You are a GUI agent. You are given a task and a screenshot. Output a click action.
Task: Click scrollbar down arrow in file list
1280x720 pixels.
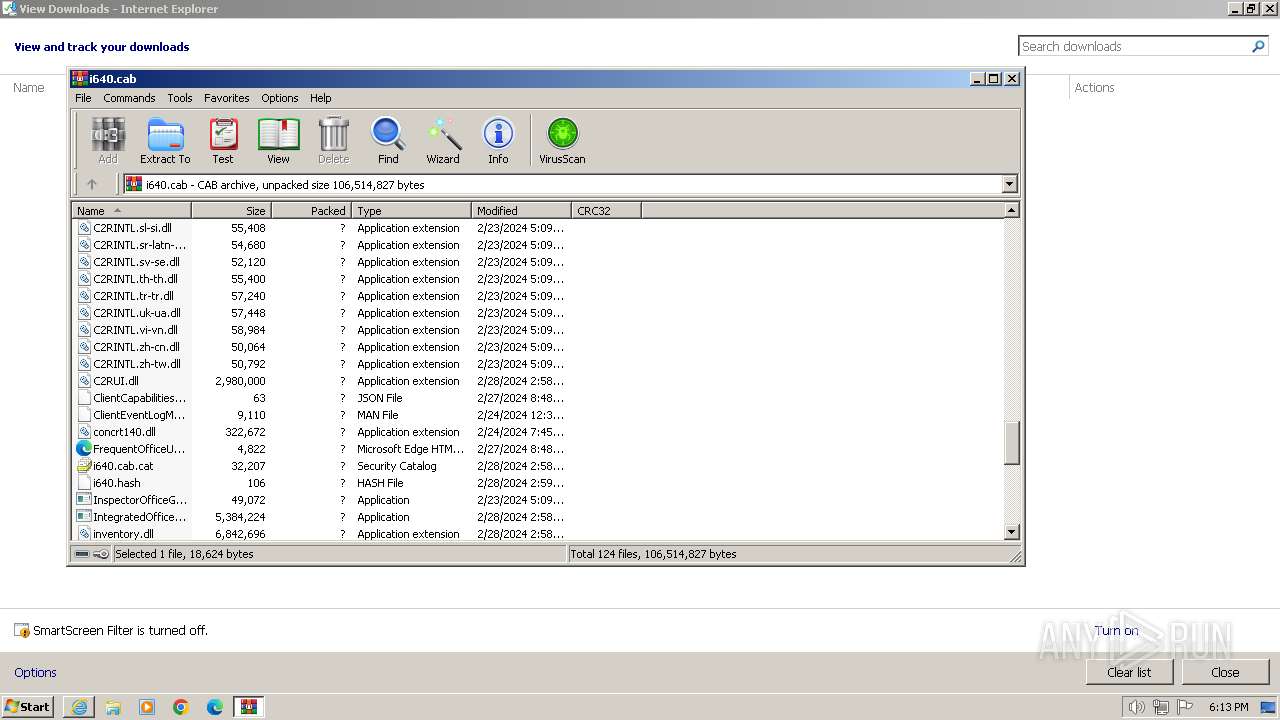point(1011,533)
